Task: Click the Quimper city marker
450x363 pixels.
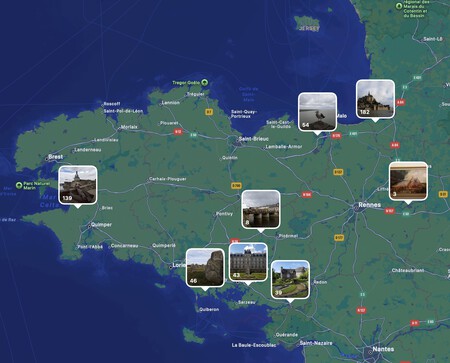Action: click(90, 226)
